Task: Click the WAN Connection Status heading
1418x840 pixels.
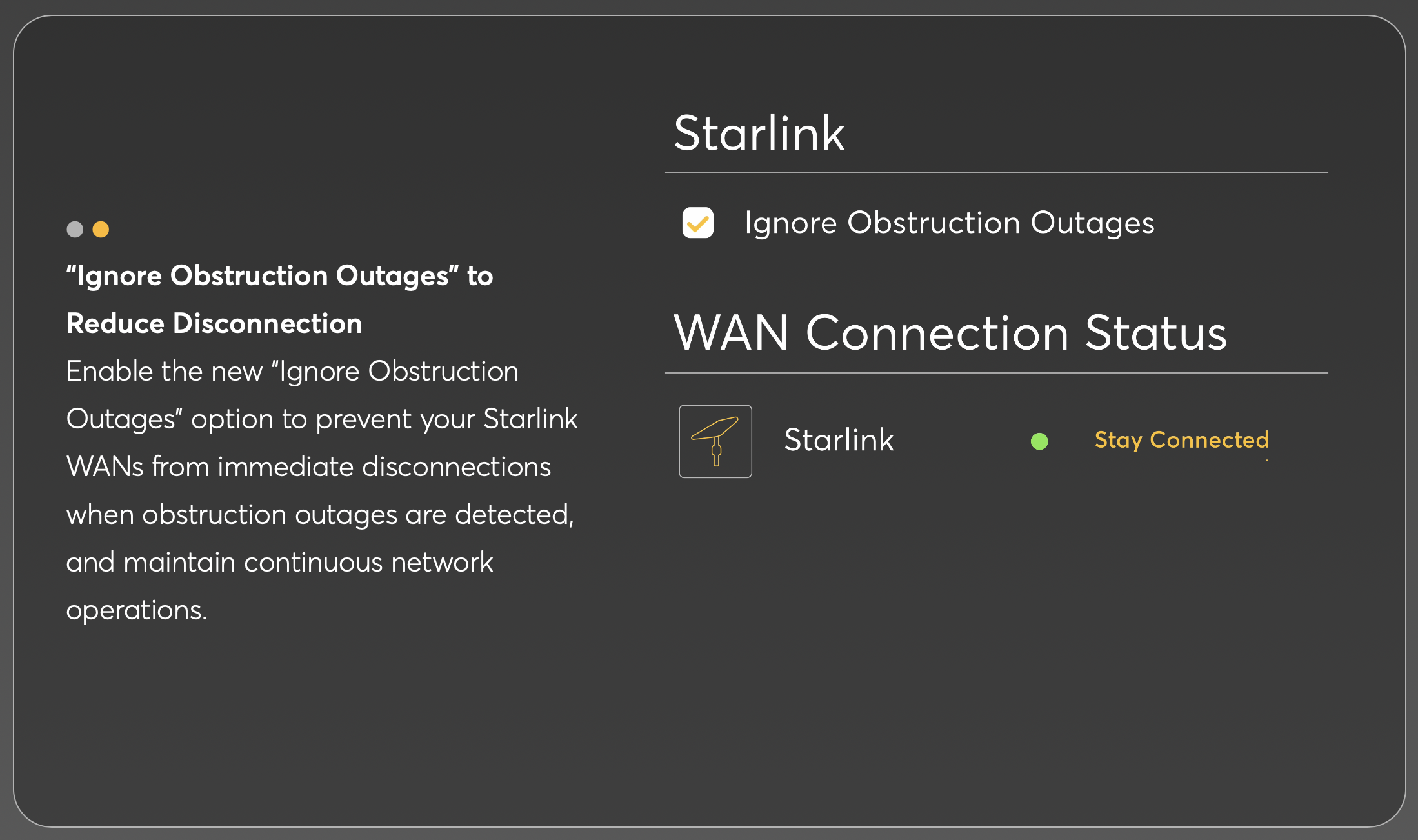Action: coord(950,333)
